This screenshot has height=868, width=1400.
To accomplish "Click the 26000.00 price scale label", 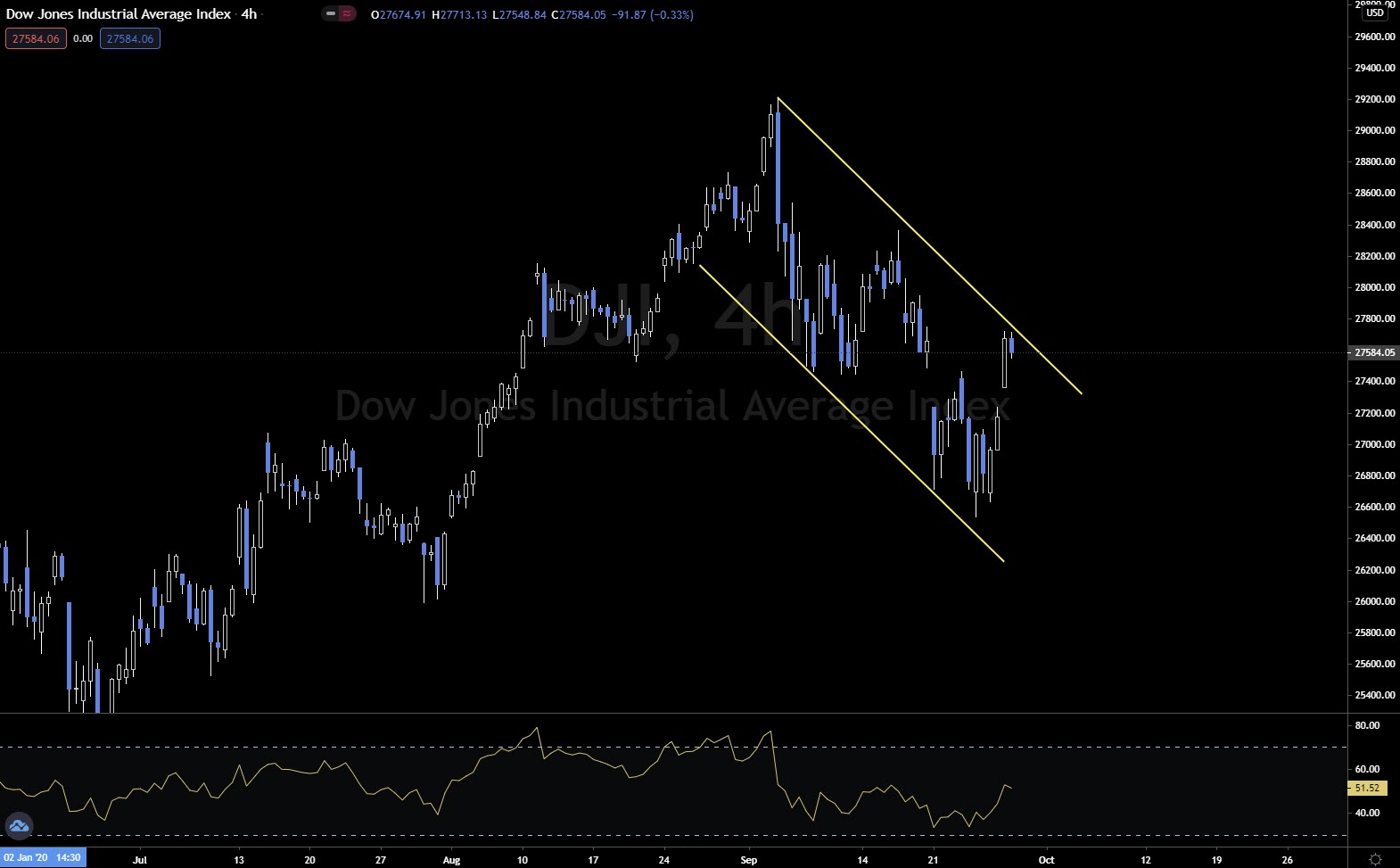I will [1375, 601].
